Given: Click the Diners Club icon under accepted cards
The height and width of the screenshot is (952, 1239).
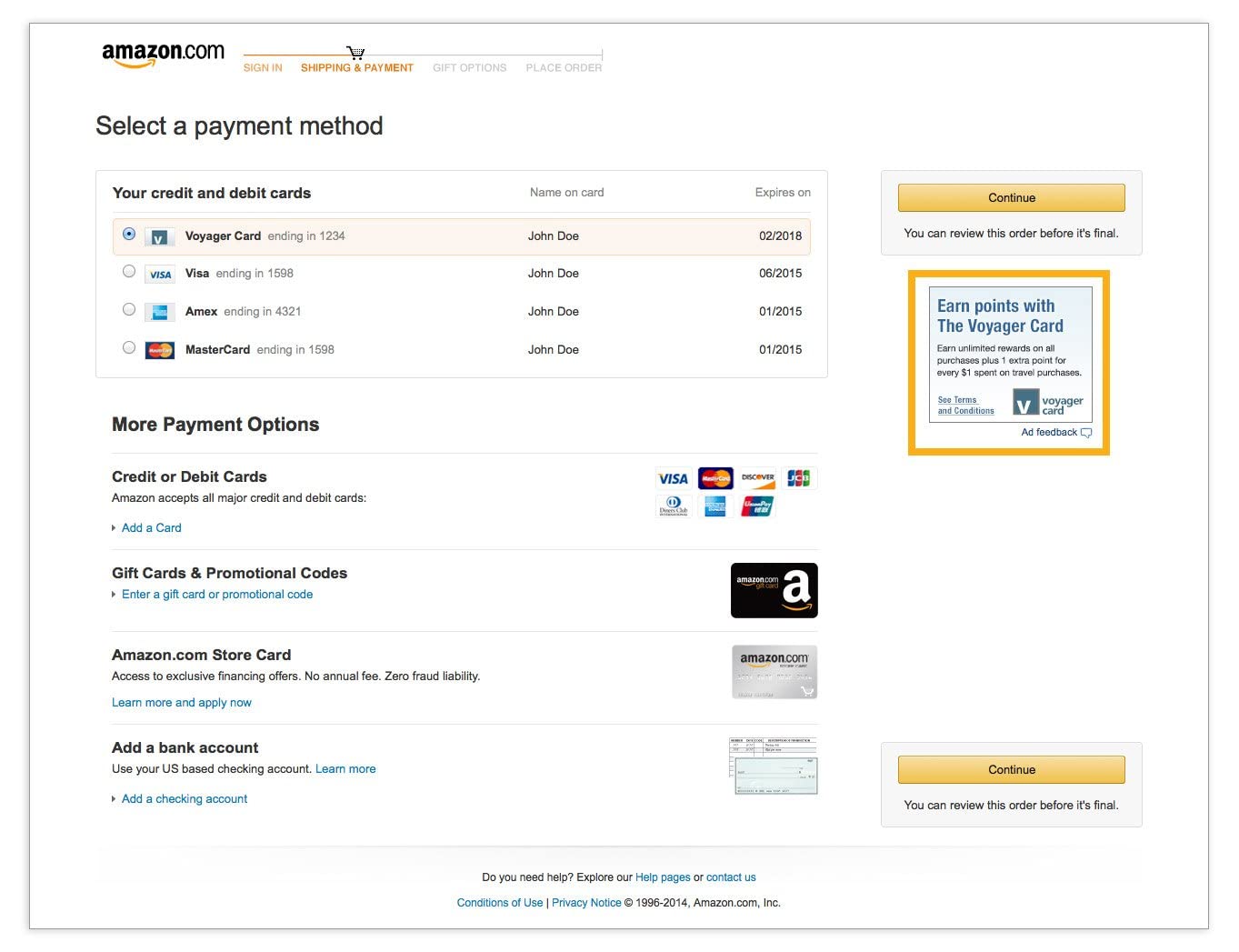Looking at the screenshot, I should 674,506.
